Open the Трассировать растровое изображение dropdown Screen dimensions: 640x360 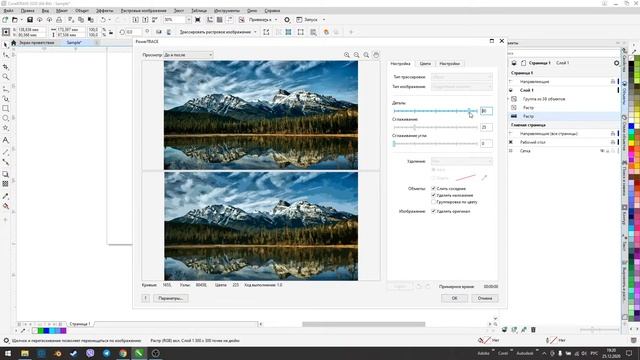[x=255, y=32]
